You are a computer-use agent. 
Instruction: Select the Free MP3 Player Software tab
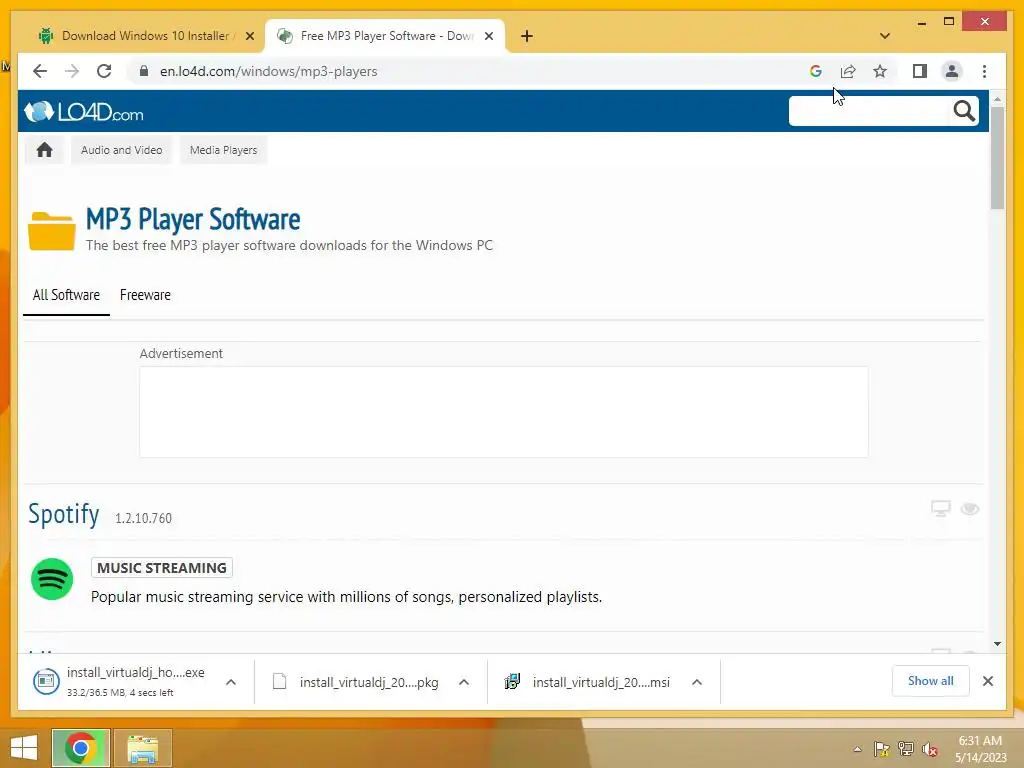(x=385, y=36)
